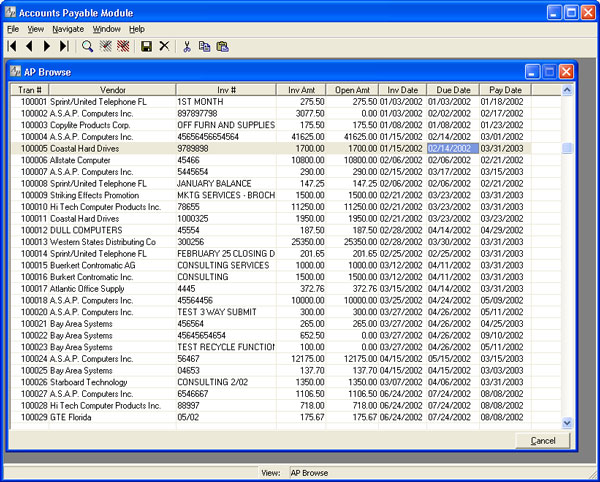Screen dimensions: 600x482
Task: Click the red crosshatch filter icon
Action: pyautogui.click(x=123, y=46)
